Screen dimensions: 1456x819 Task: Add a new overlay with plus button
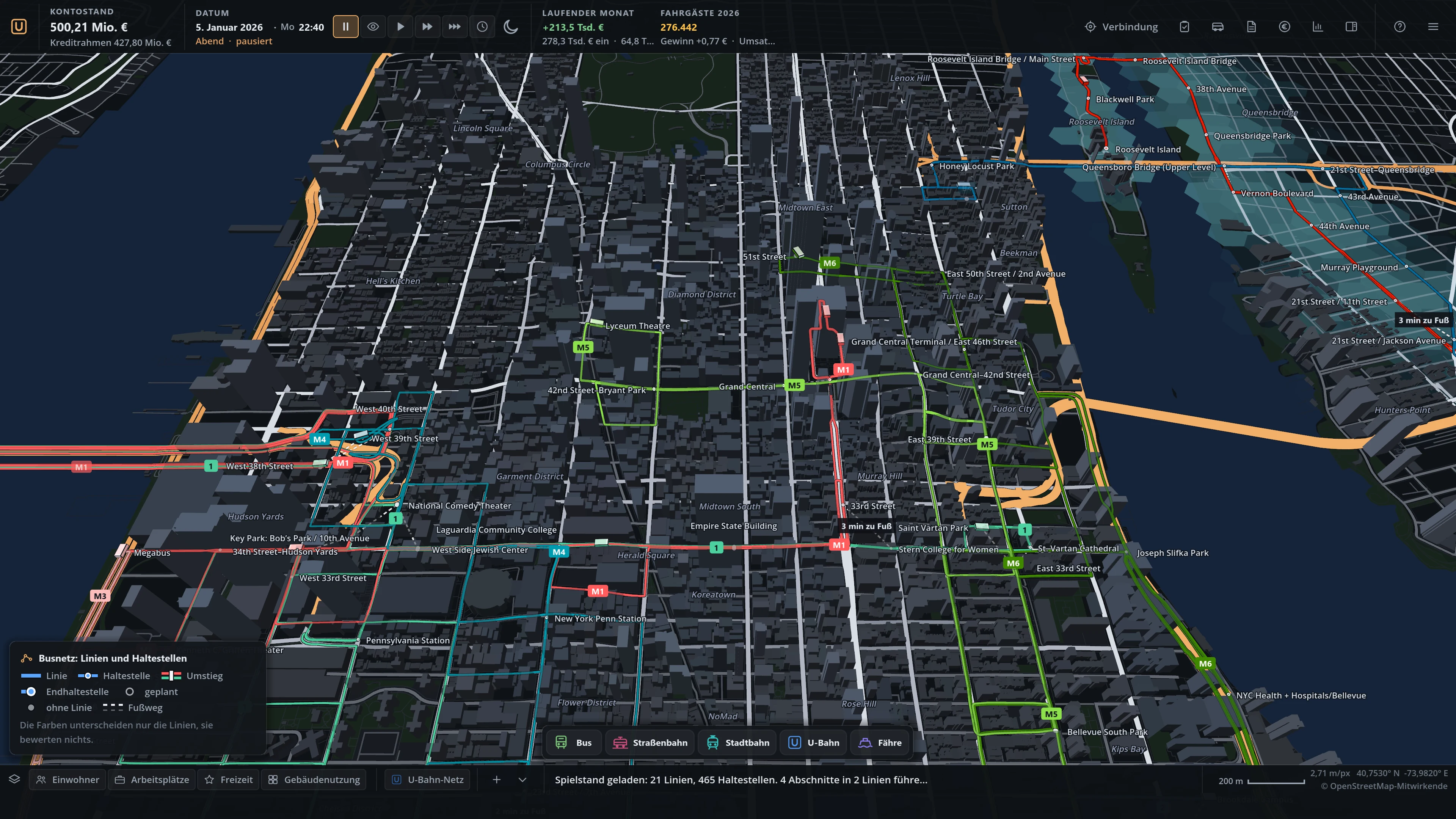pyautogui.click(x=497, y=780)
